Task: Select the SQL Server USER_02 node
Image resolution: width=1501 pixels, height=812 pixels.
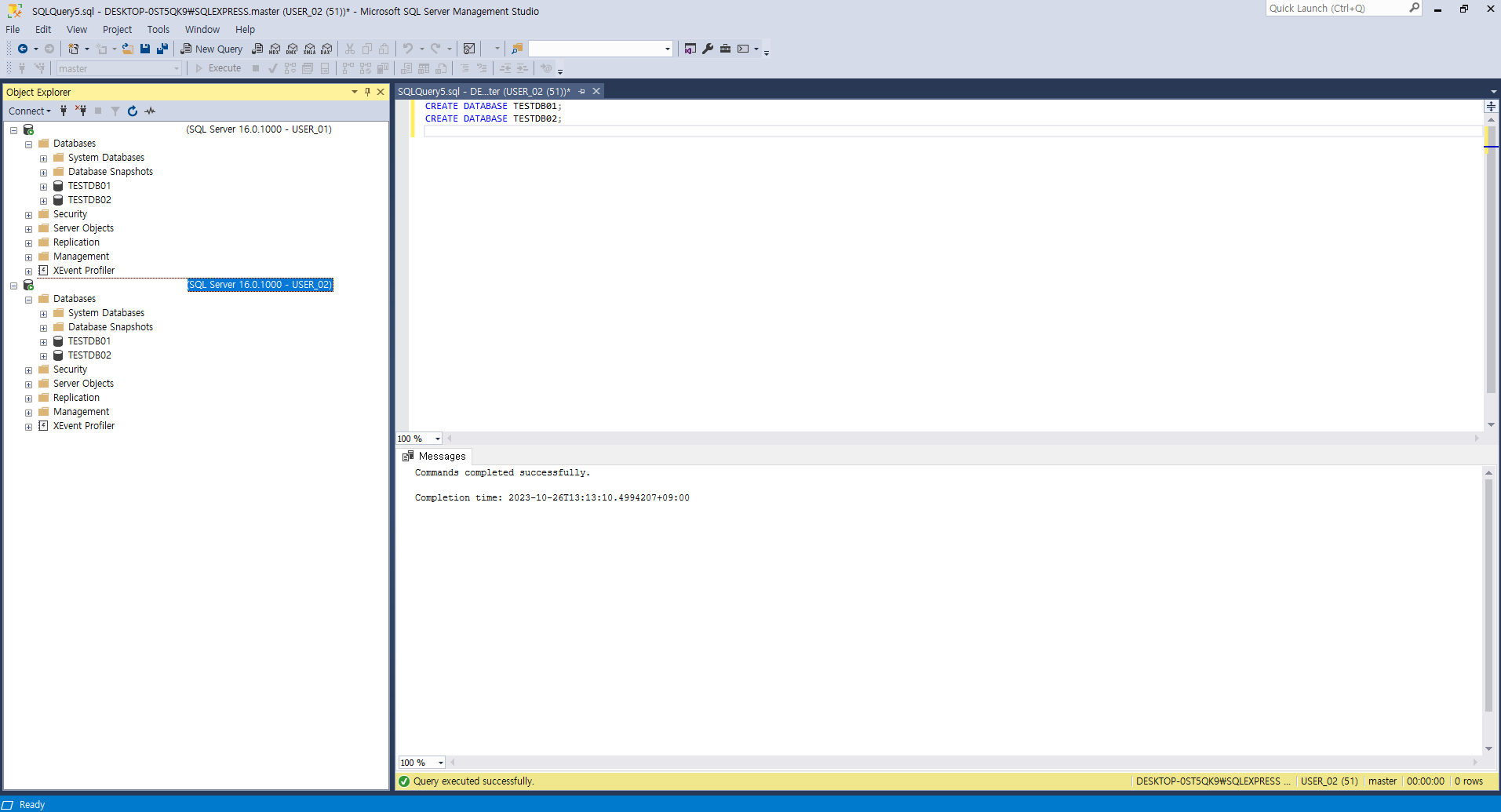Action: click(260, 285)
